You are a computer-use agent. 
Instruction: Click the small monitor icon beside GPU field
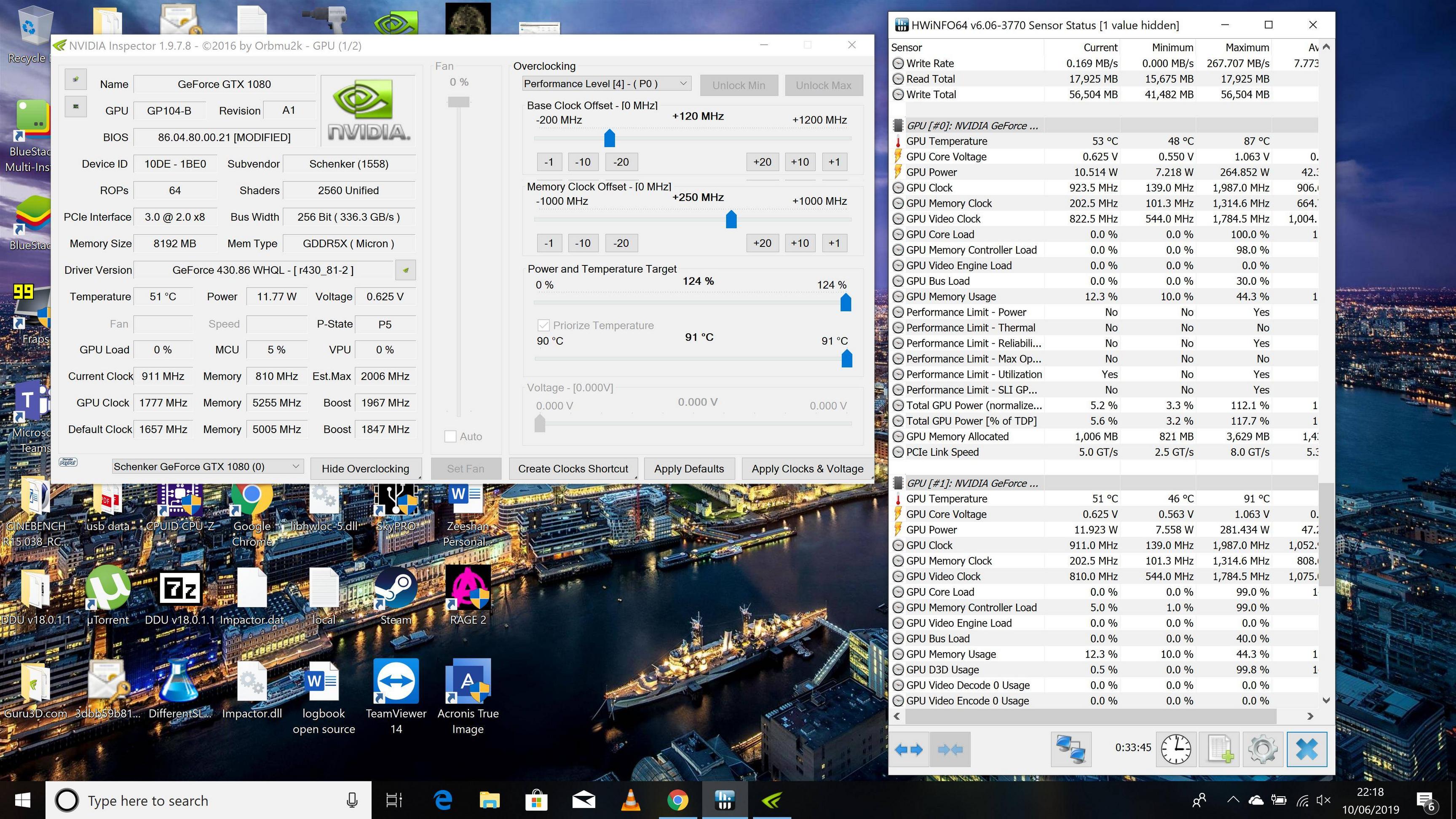(x=75, y=106)
